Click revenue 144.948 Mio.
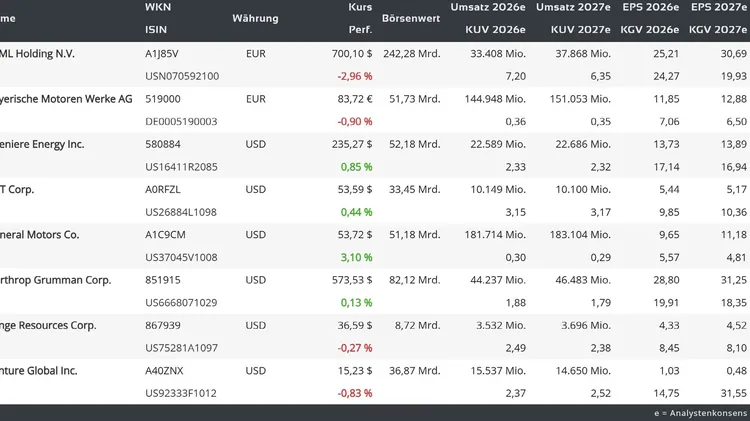 [x=495, y=99]
